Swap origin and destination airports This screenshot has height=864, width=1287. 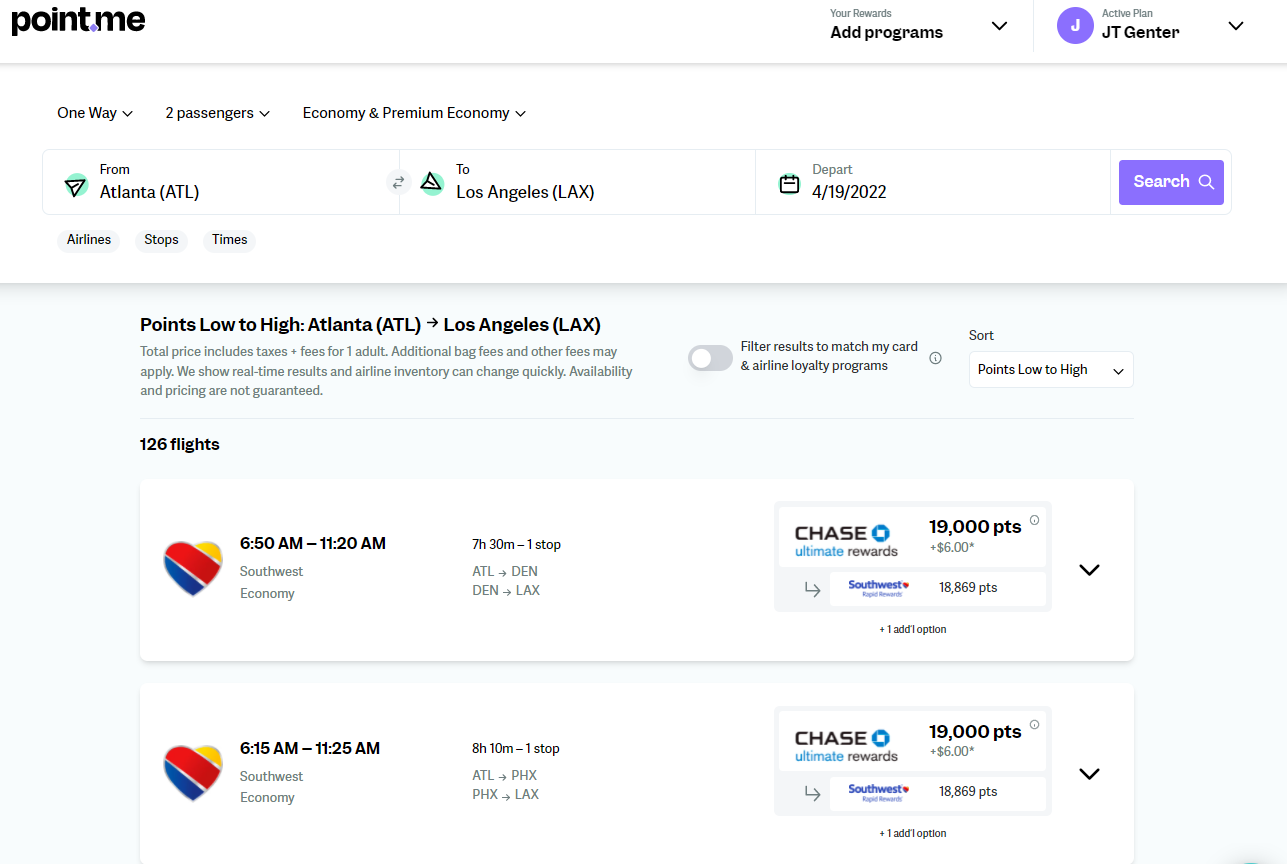coord(398,182)
